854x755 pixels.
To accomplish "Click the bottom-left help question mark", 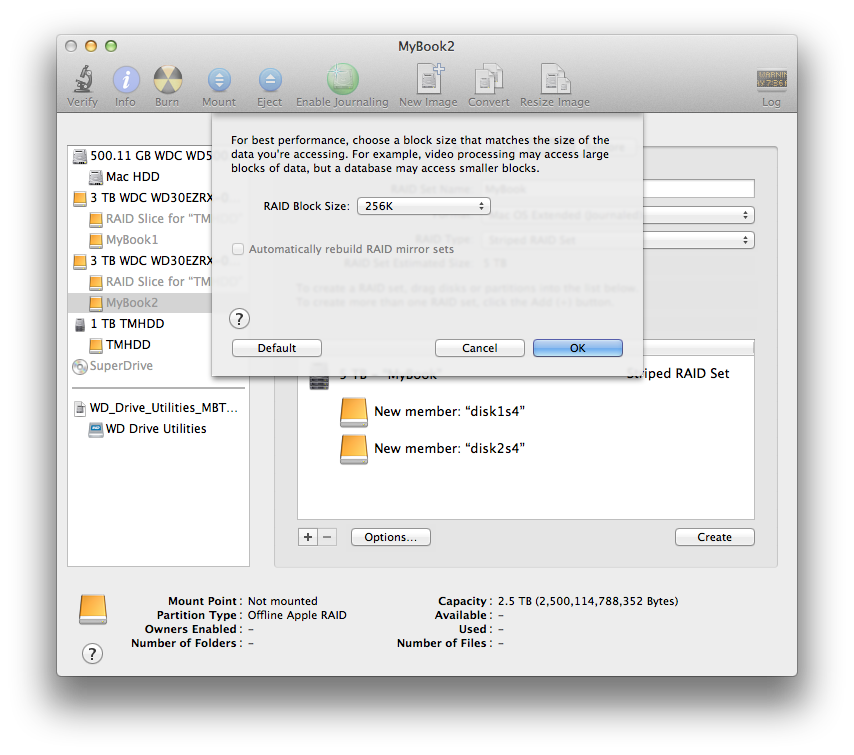I will (92, 654).
